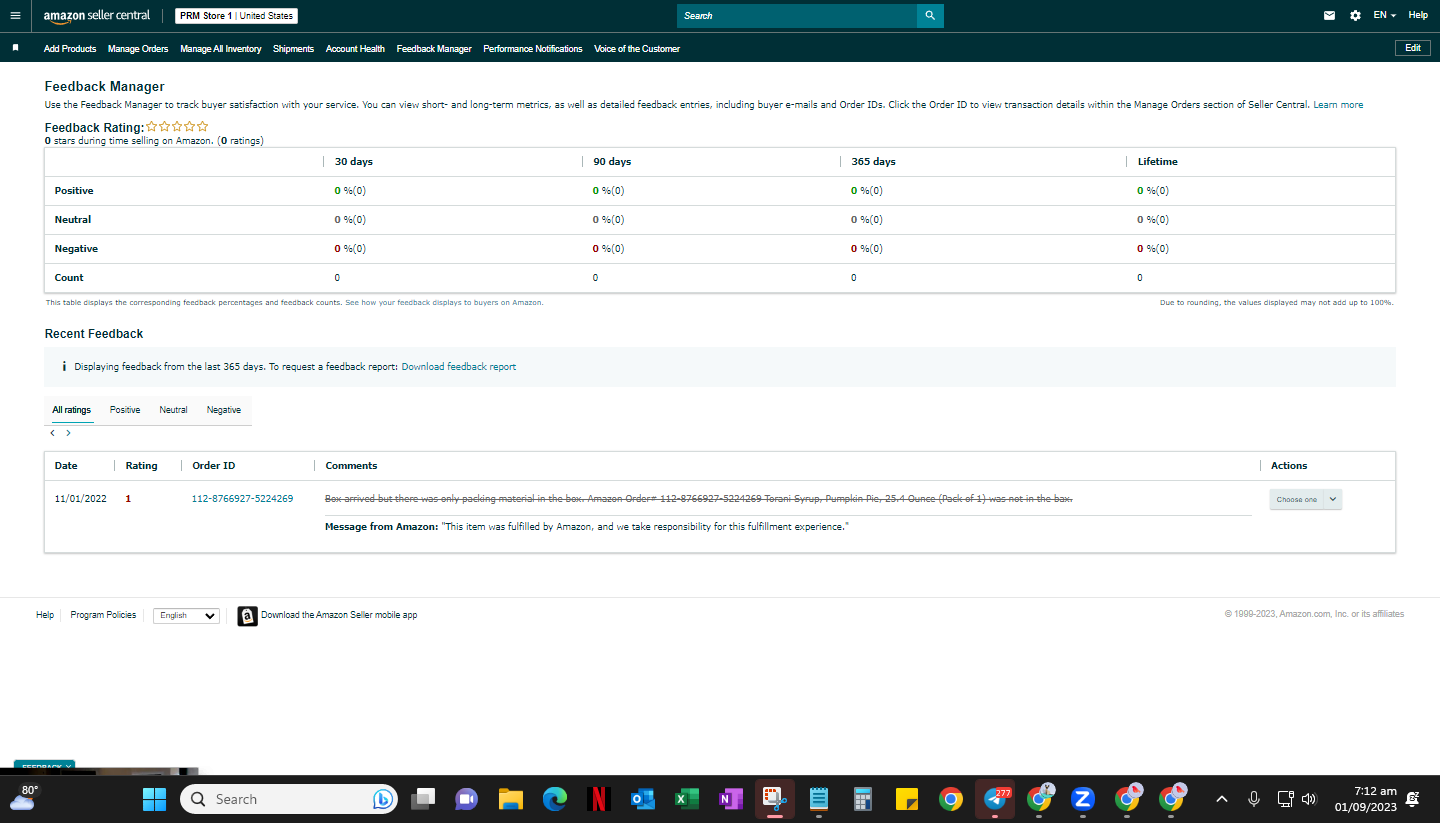Open the settings gear in the header
Image resolution: width=1440 pixels, height=823 pixels.
1355,15
